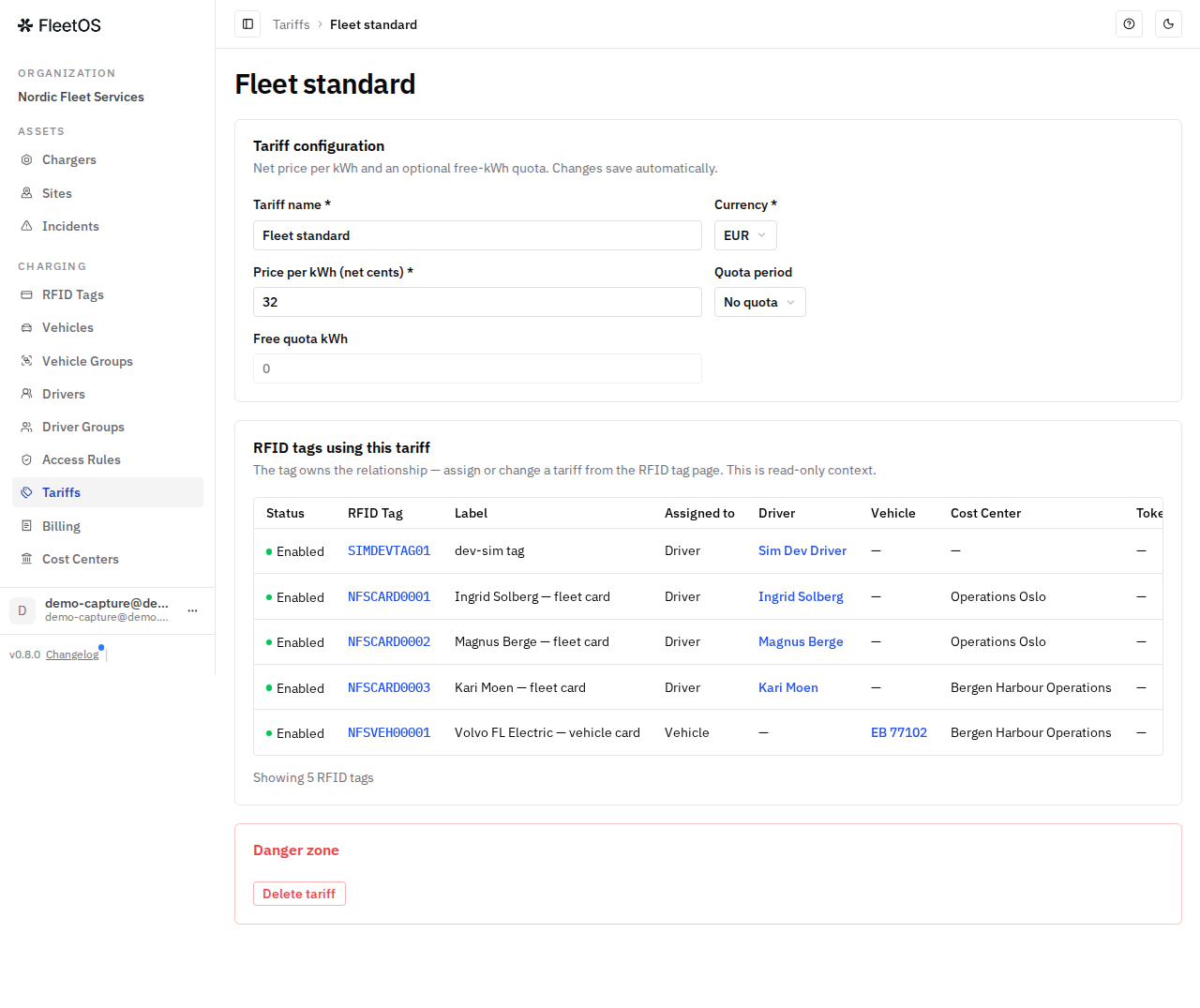This screenshot has width=1200, height=1008.
Task: Click the Incidents warning icon
Action: [x=27, y=226]
